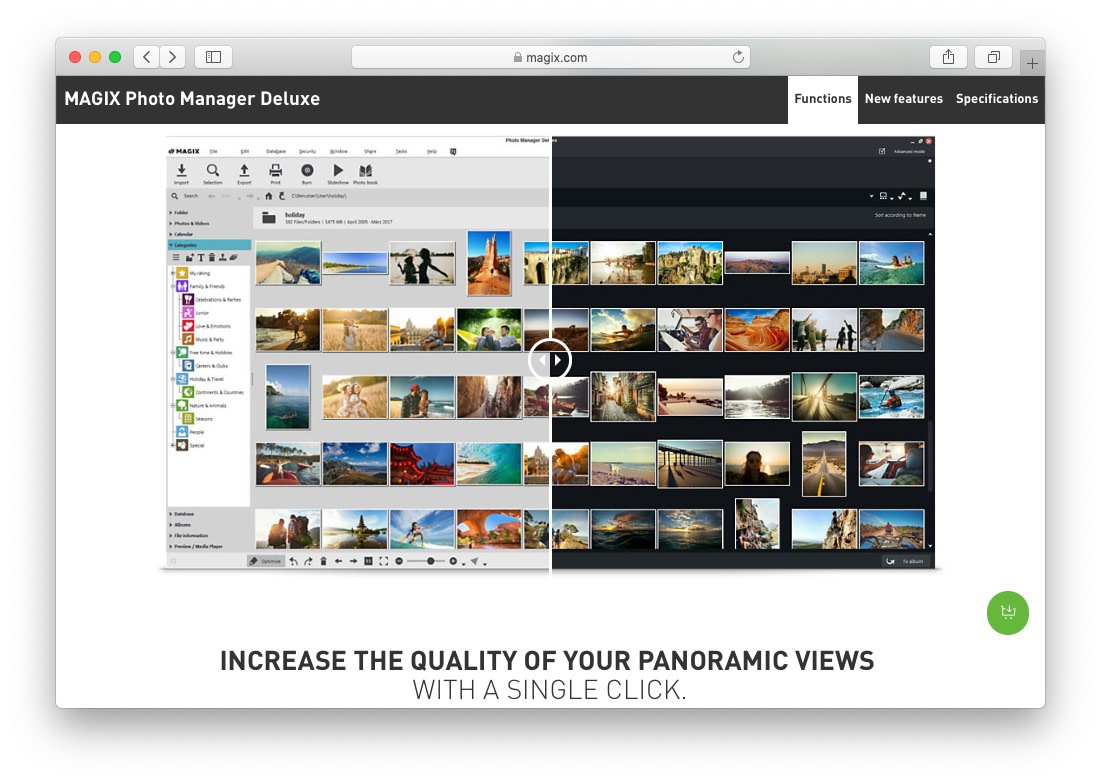
Task: Select the Import tool
Action: 181,170
